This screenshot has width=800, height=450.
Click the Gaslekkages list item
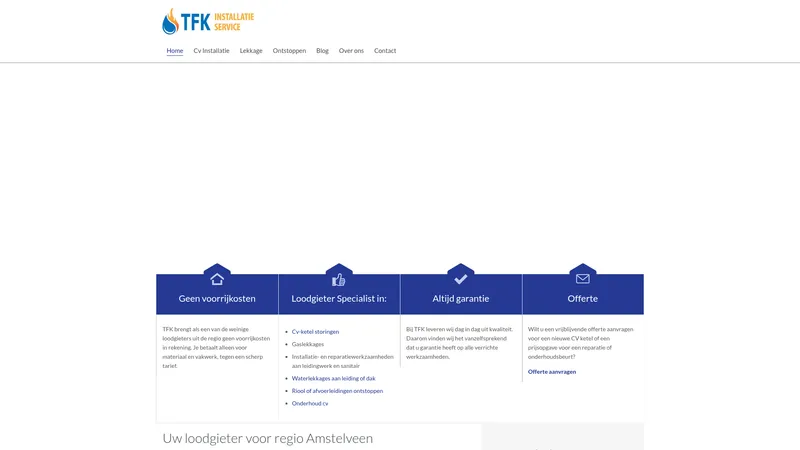308,344
